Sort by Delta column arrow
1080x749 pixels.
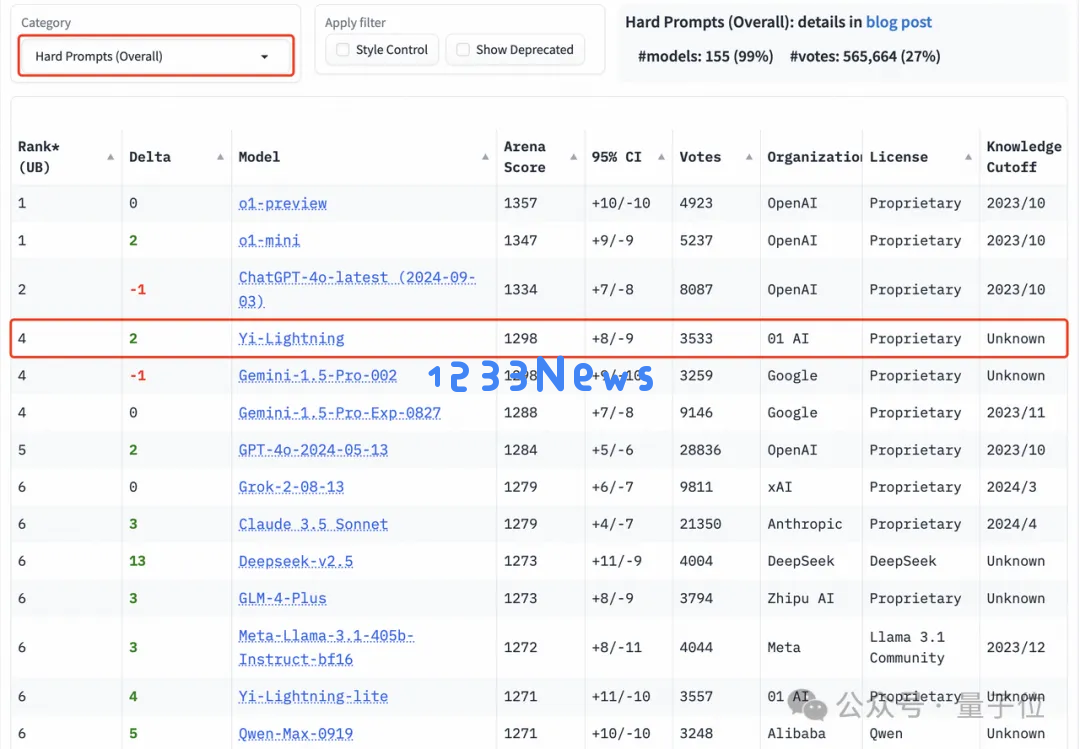tap(220, 157)
